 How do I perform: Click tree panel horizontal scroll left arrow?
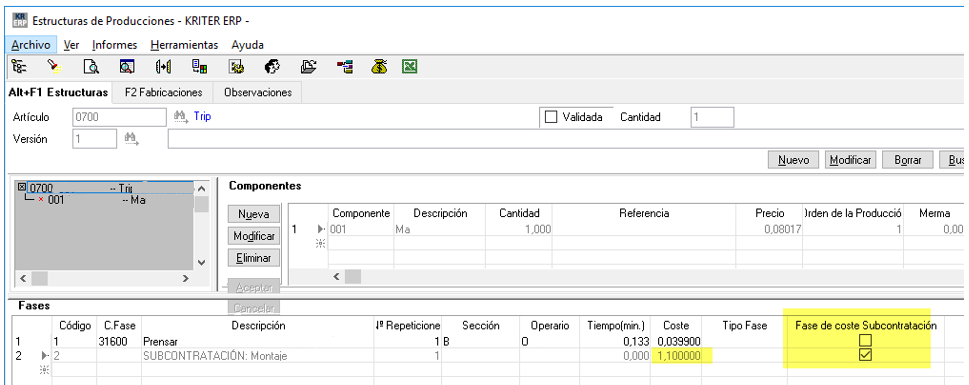click(x=22, y=278)
